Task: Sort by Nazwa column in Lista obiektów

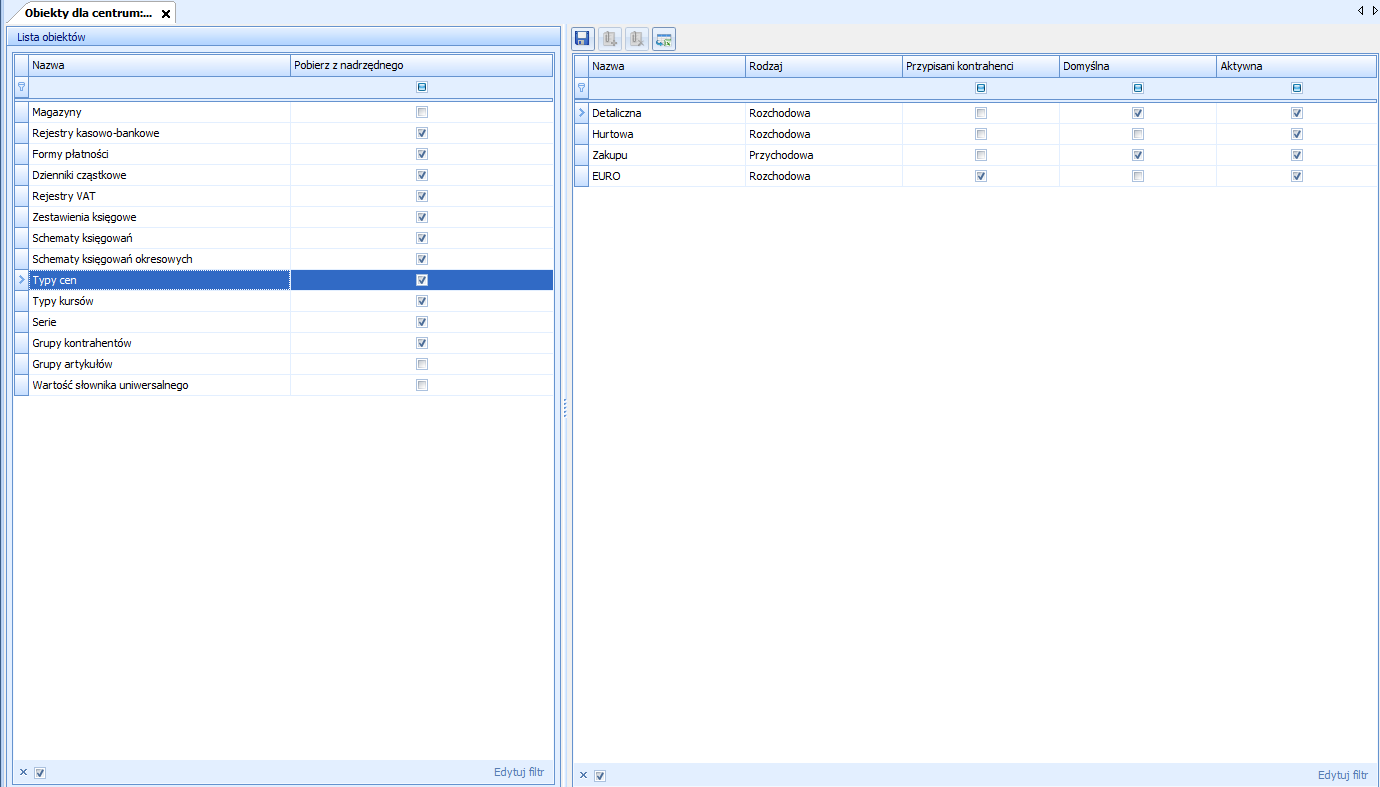Action: [x=159, y=65]
